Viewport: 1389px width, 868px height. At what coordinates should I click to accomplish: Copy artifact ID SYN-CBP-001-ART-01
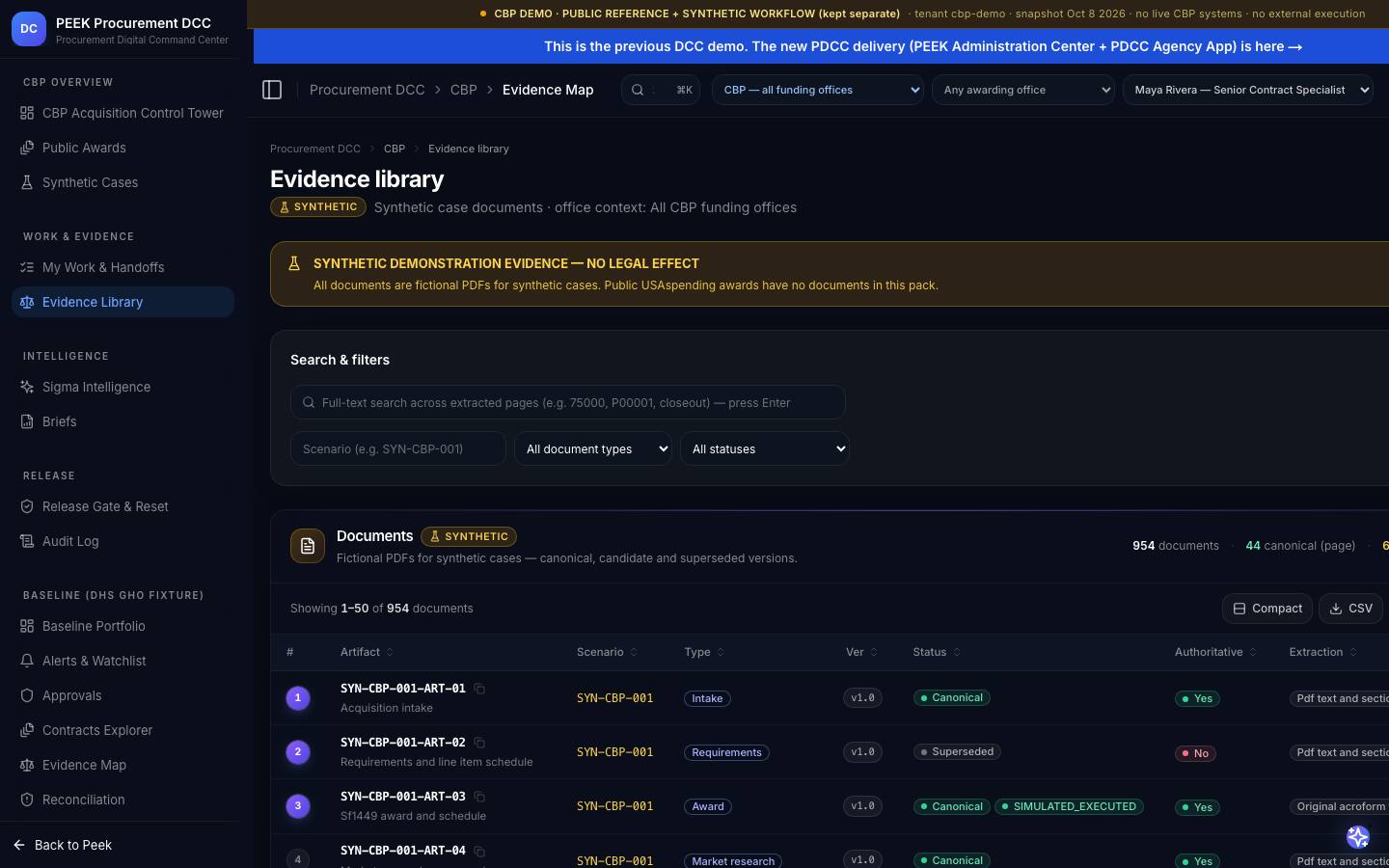(x=479, y=689)
